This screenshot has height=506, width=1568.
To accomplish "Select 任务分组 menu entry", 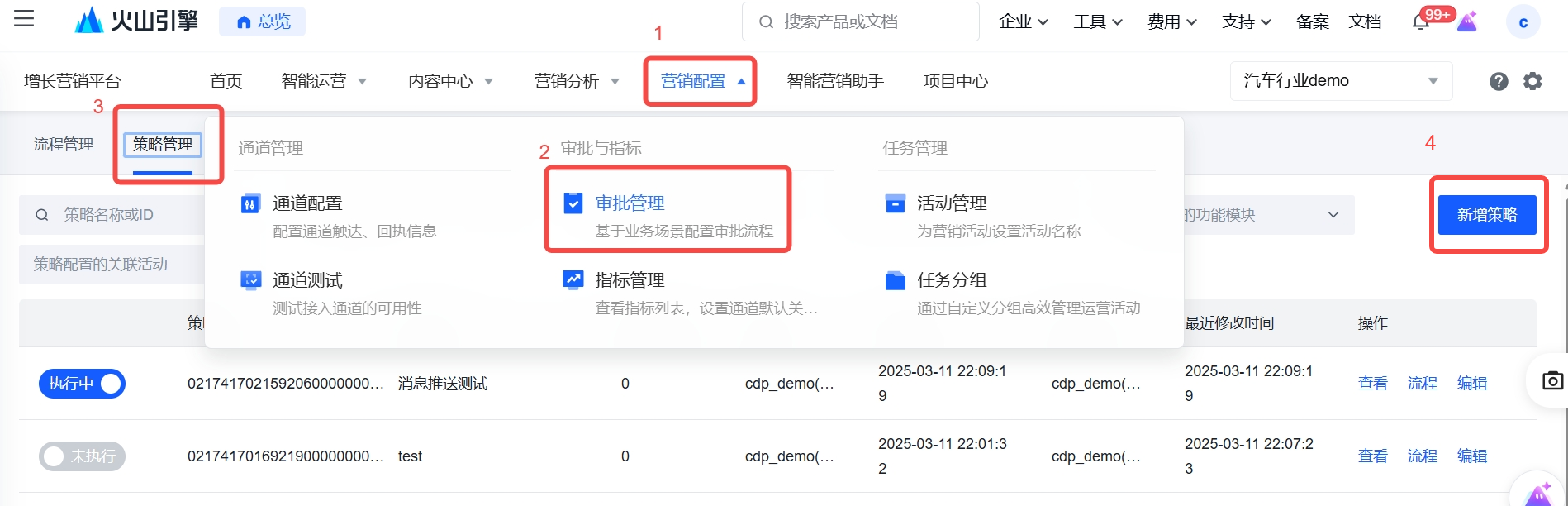I will point(1013,293).
